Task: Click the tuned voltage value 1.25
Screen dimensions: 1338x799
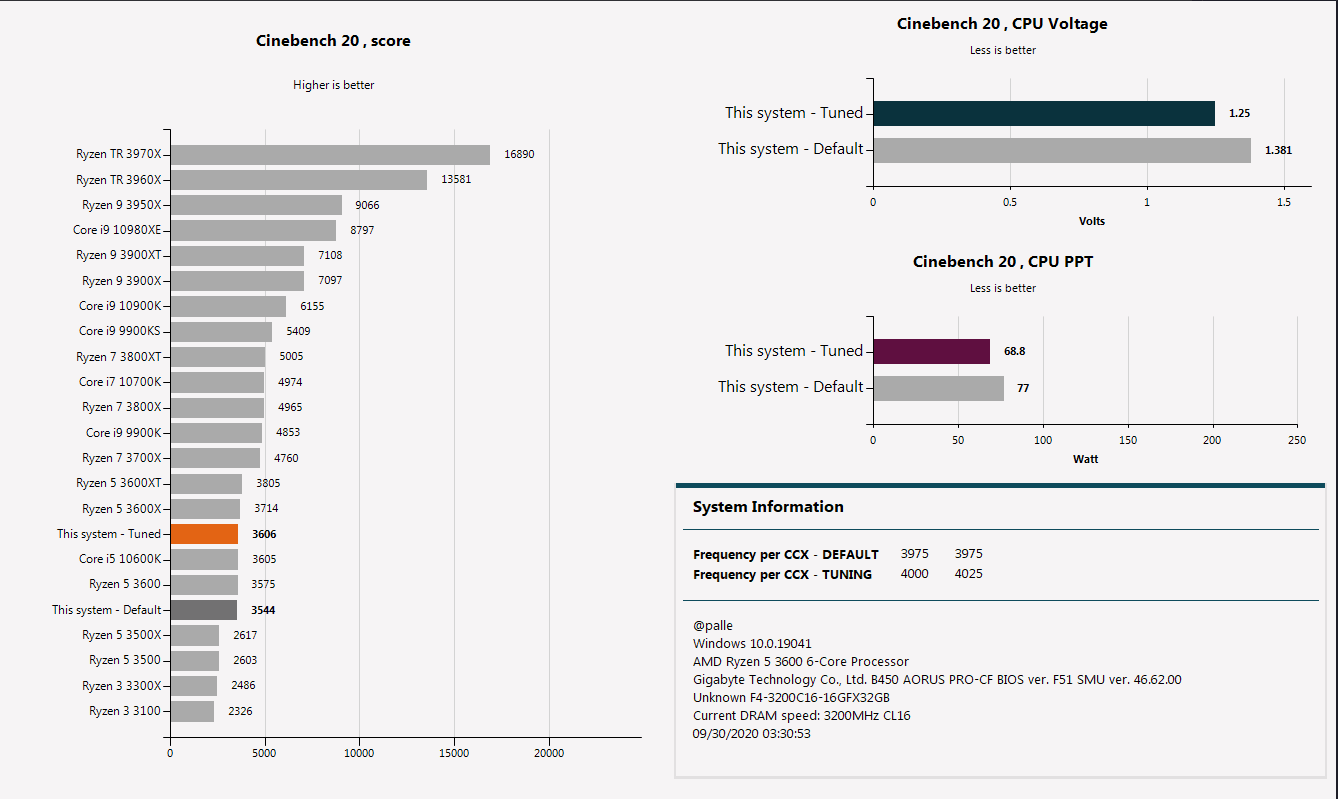Action: 1239,113
